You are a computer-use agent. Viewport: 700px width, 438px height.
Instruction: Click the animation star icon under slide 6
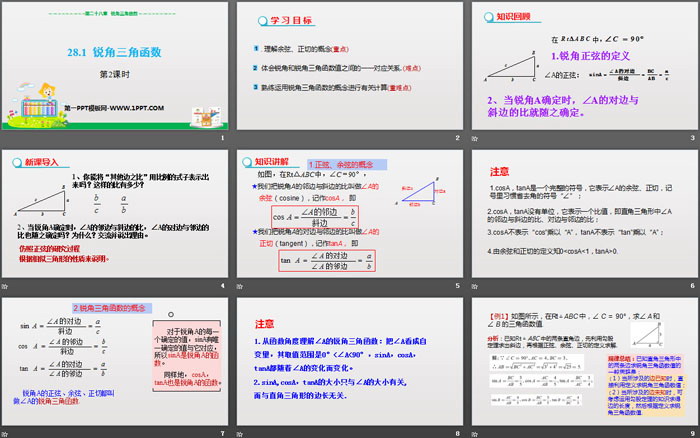(475, 286)
